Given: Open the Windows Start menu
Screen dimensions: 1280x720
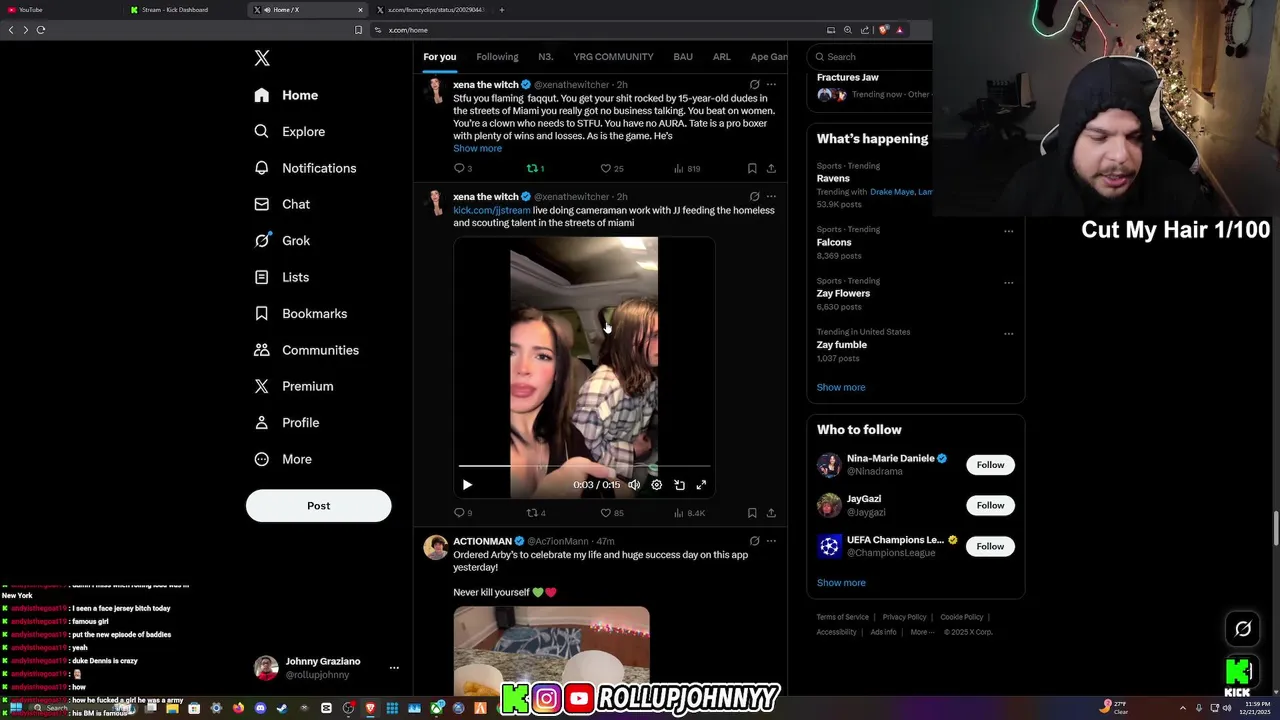Looking at the screenshot, I should point(16,708).
